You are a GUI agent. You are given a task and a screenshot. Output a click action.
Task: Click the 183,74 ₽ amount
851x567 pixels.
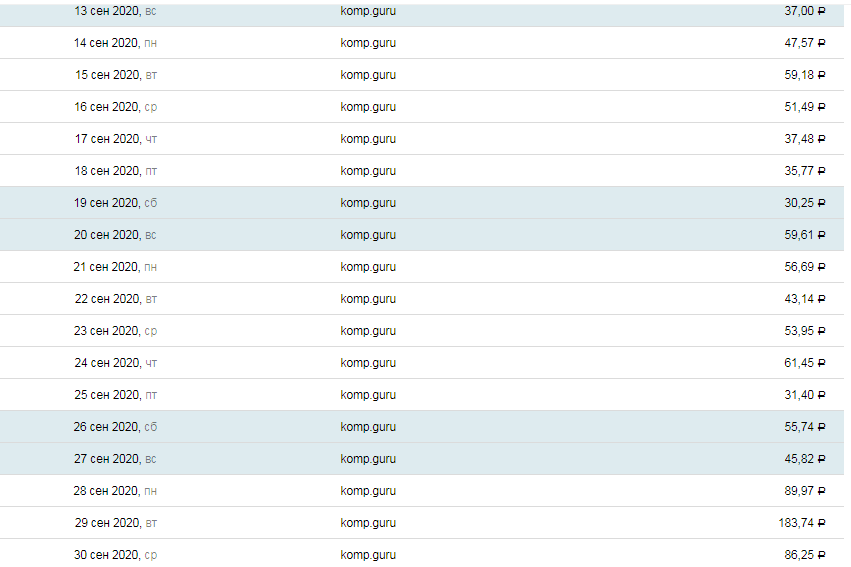click(x=801, y=523)
